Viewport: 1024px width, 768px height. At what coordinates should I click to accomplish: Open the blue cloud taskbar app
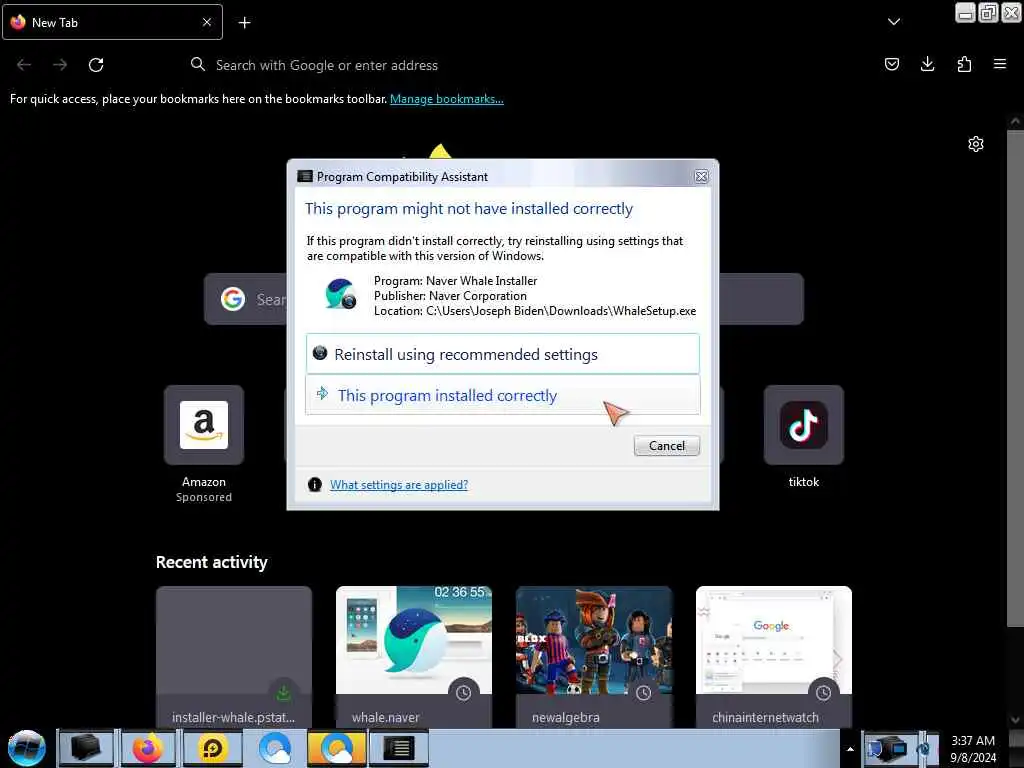pos(274,748)
